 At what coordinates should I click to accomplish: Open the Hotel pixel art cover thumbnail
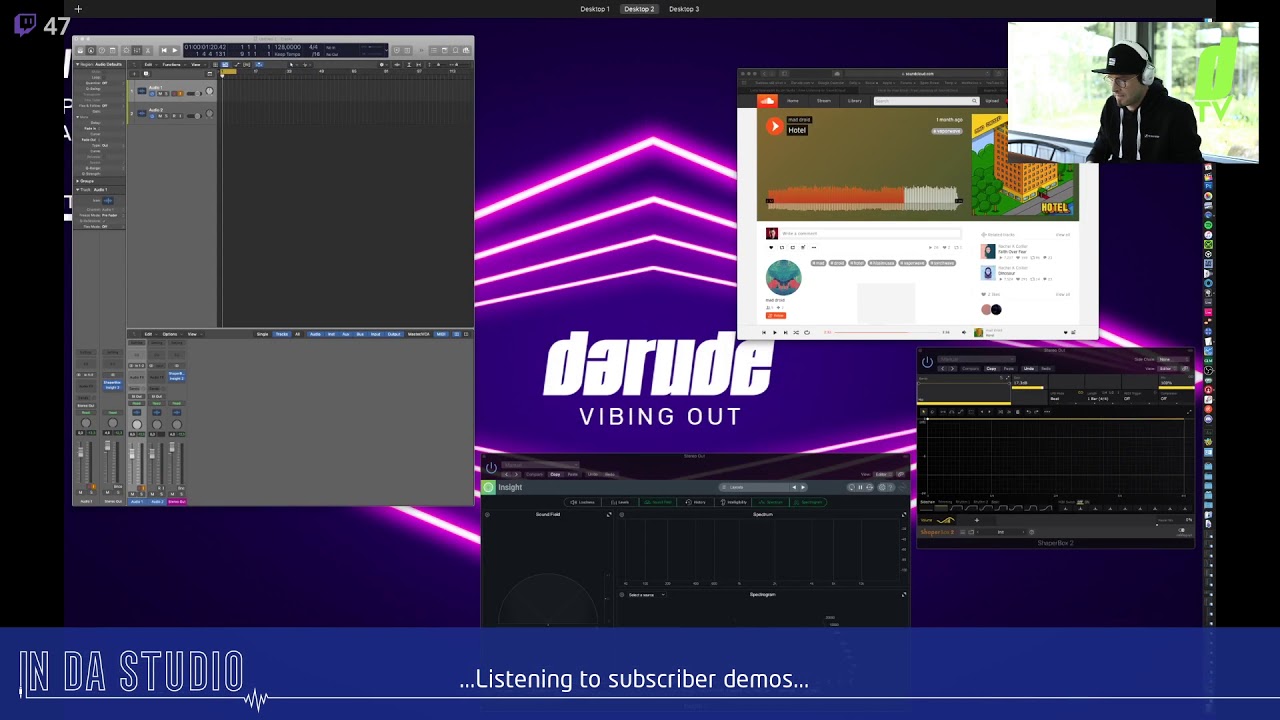[1025, 165]
